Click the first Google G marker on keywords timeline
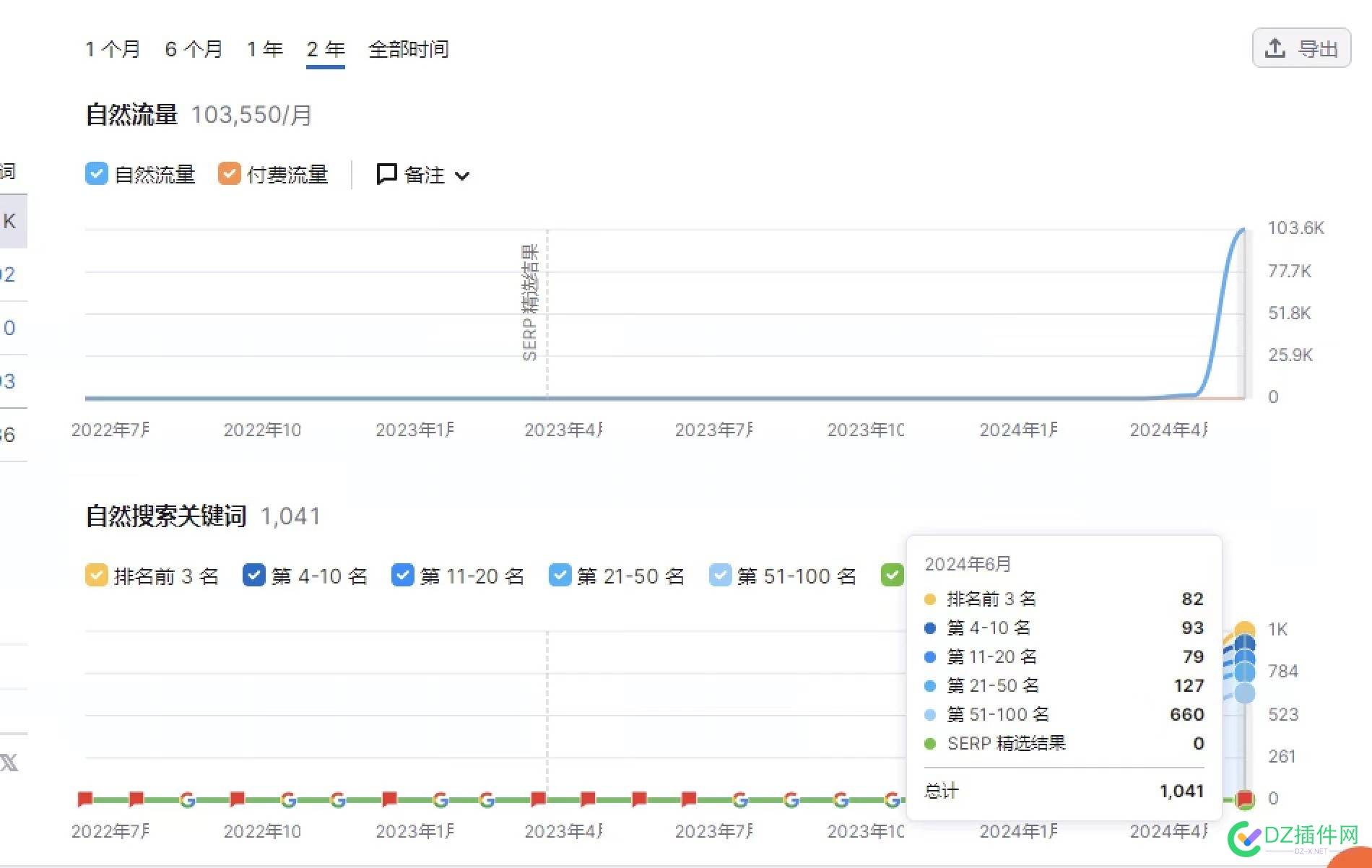 tap(188, 799)
